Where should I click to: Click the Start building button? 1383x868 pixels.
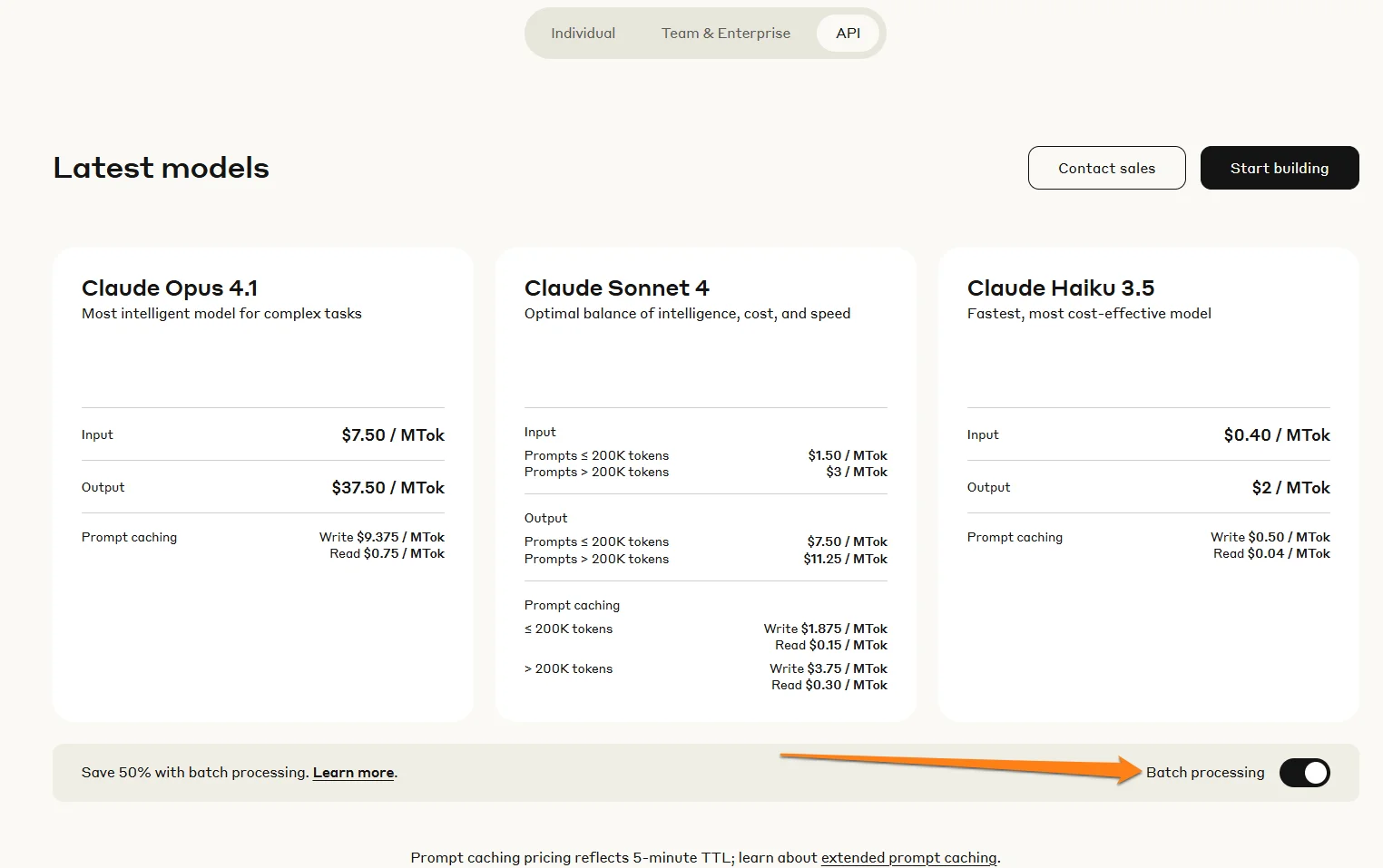tap(1280, 168)
